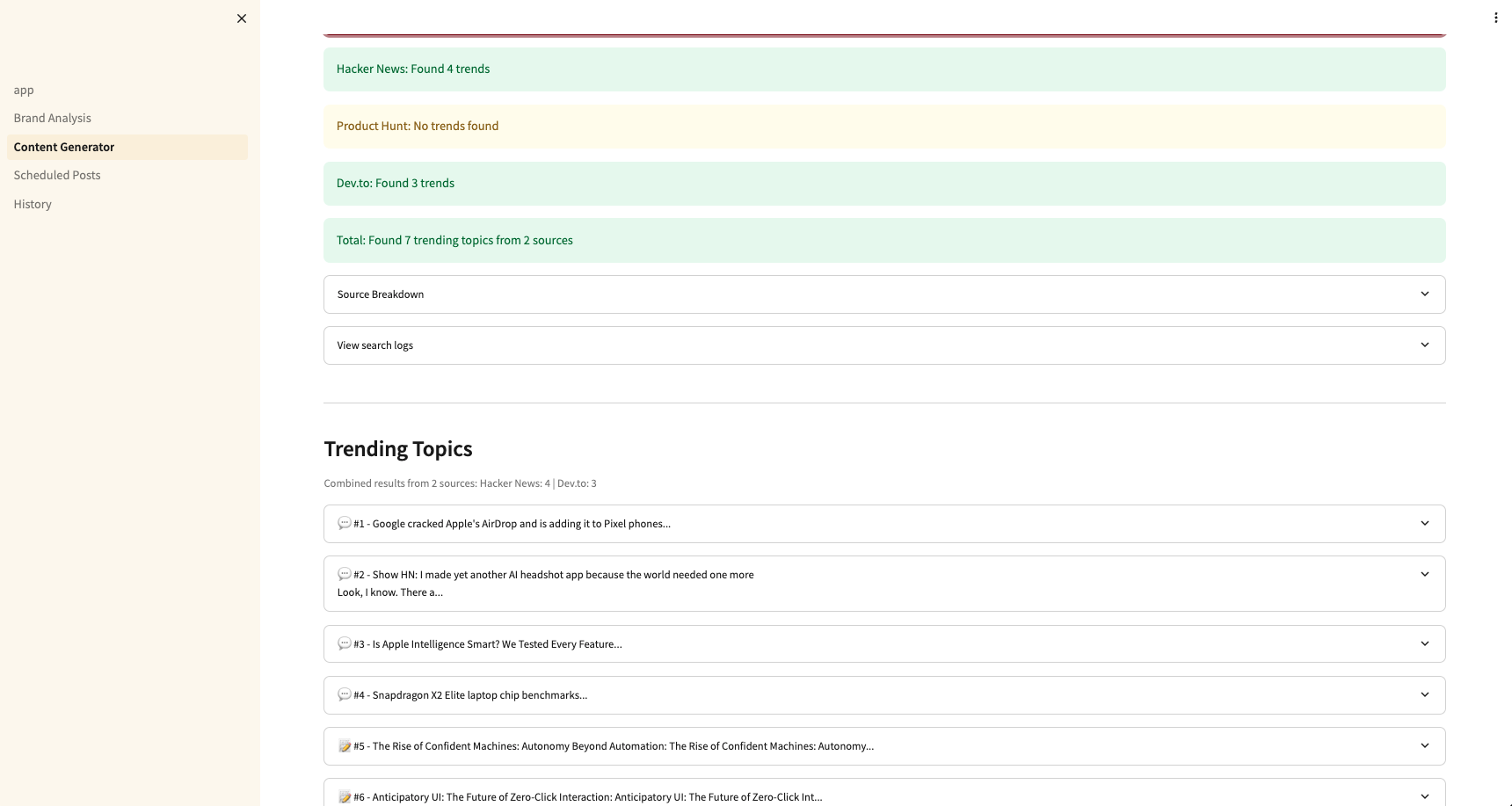Click the Hacker News found trends alert
Screen dimensions: 1512x806
[x=883, y=69]
